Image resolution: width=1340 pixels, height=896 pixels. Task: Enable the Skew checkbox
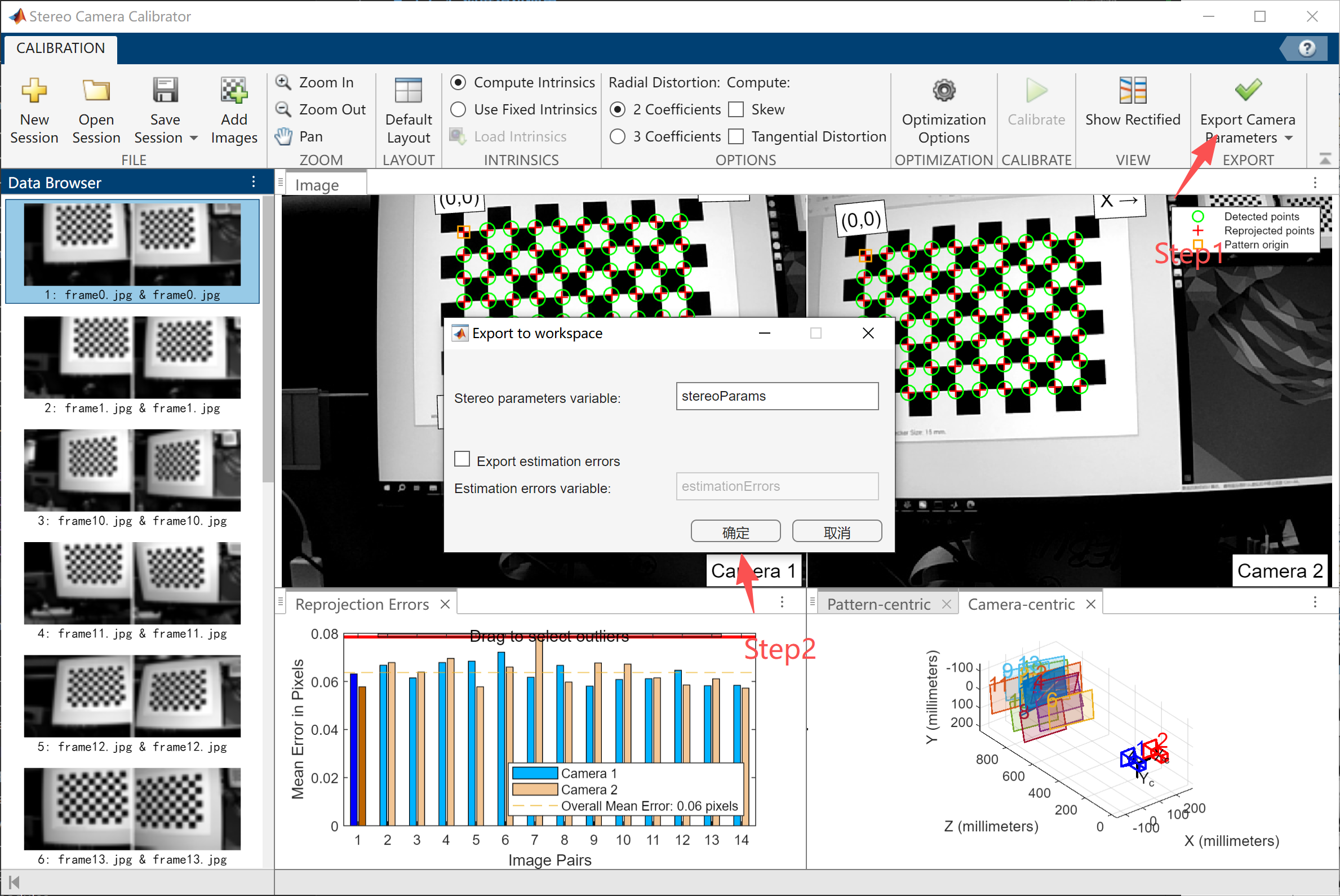coord(736,109)
